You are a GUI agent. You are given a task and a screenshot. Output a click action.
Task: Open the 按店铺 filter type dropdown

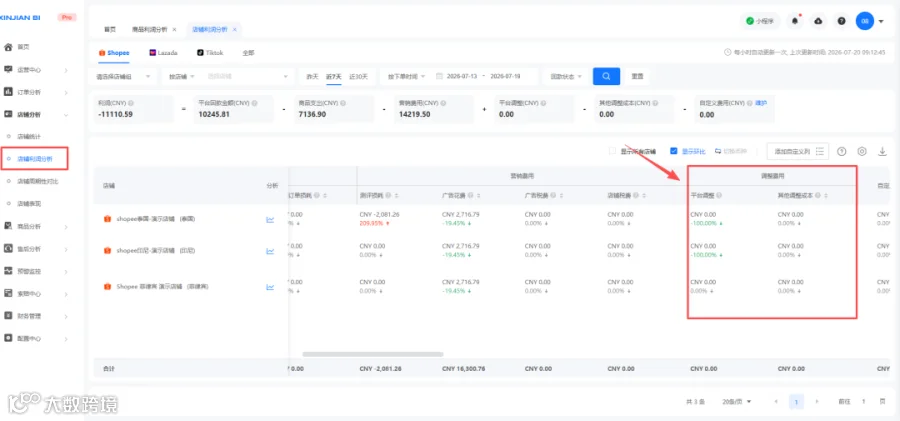tap(182, 76)
